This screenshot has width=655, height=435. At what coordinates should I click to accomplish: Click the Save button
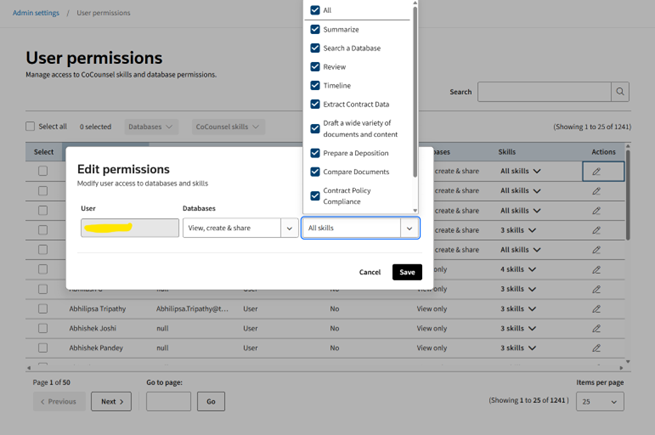[x=407, y=272]
